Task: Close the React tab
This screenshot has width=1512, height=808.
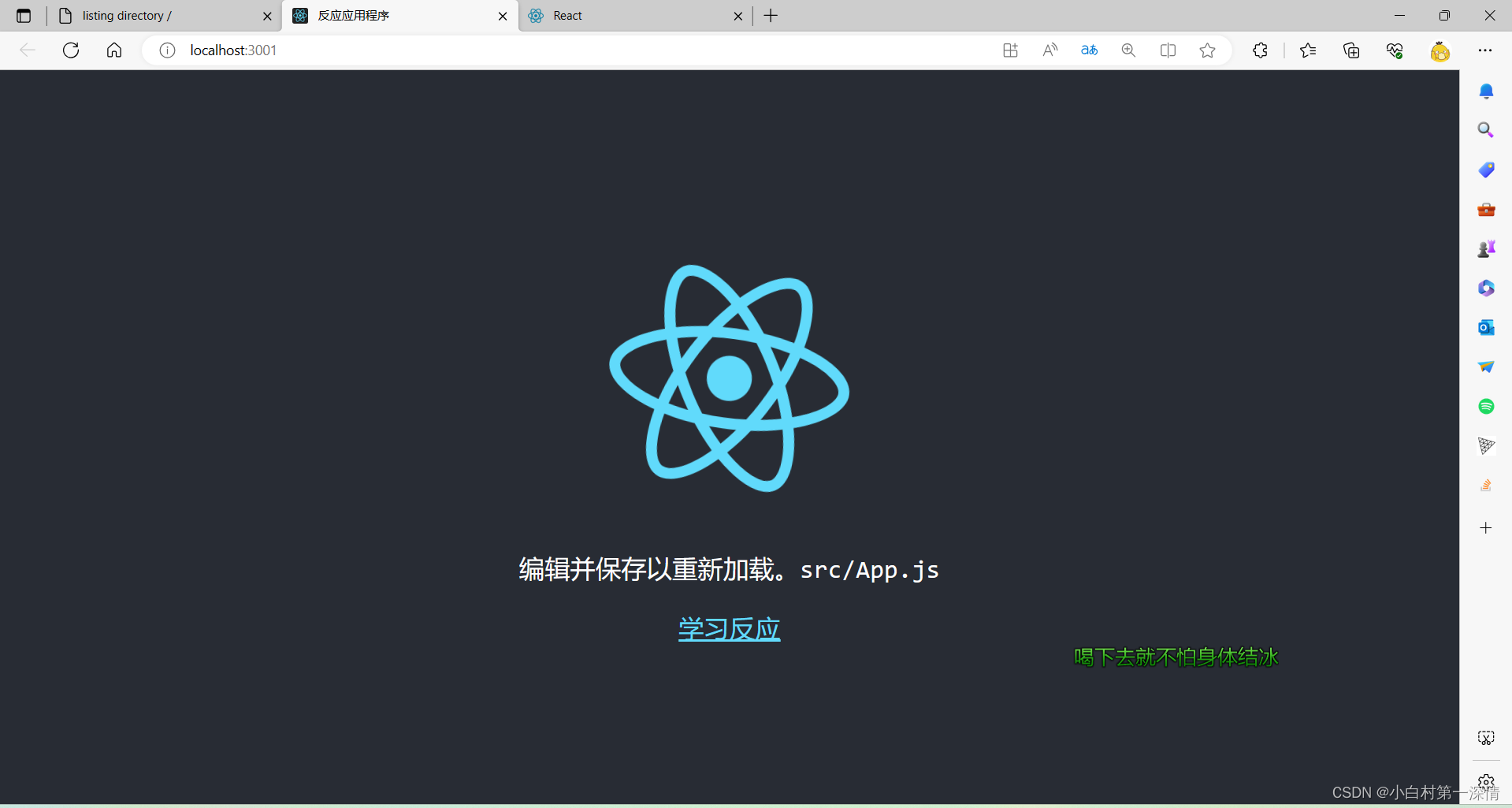Action: [737, 16]
